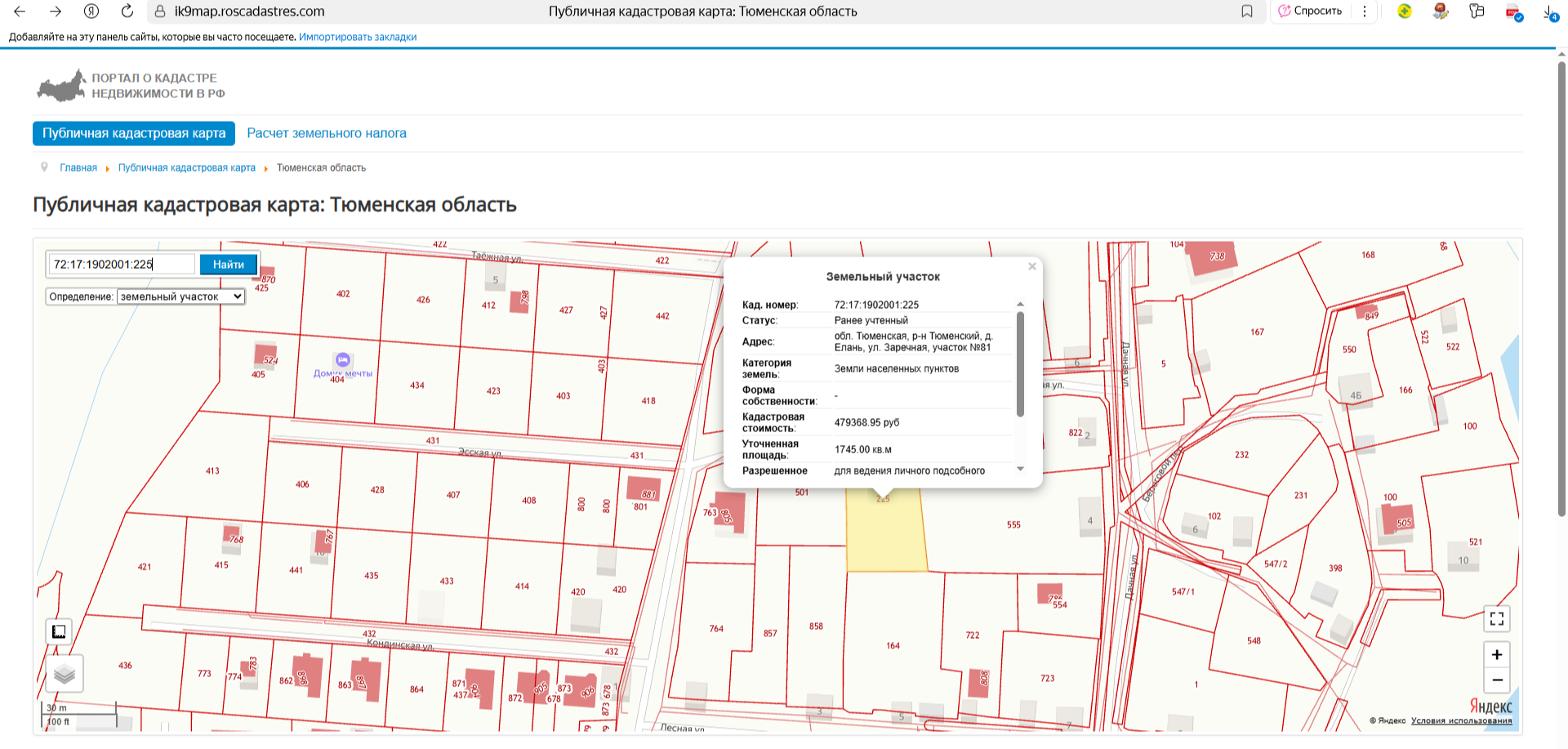This screenshot has width=1568, height=749.
Task: Open the Публичная кадастровая карта tab
Action: point(134,133)
